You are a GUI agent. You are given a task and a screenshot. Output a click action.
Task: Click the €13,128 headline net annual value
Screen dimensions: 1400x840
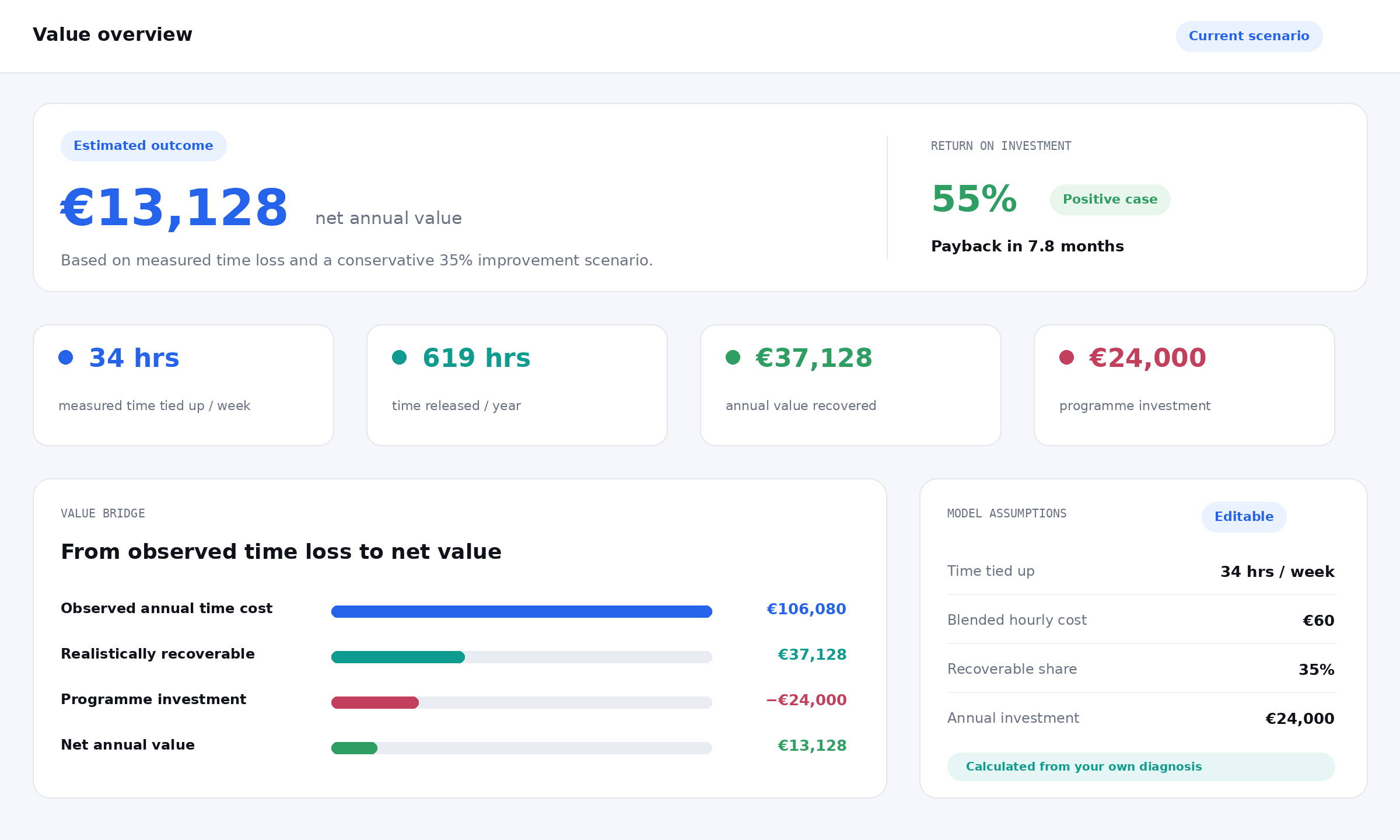[x=174, y=208]
